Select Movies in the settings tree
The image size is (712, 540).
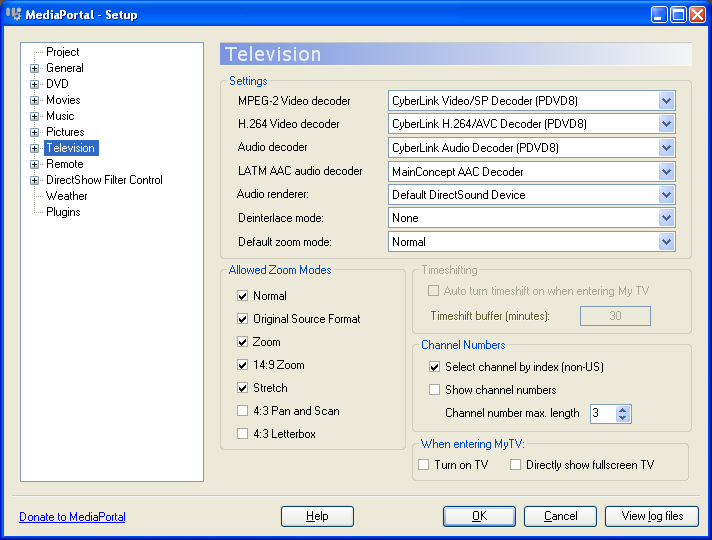(63, 100)
